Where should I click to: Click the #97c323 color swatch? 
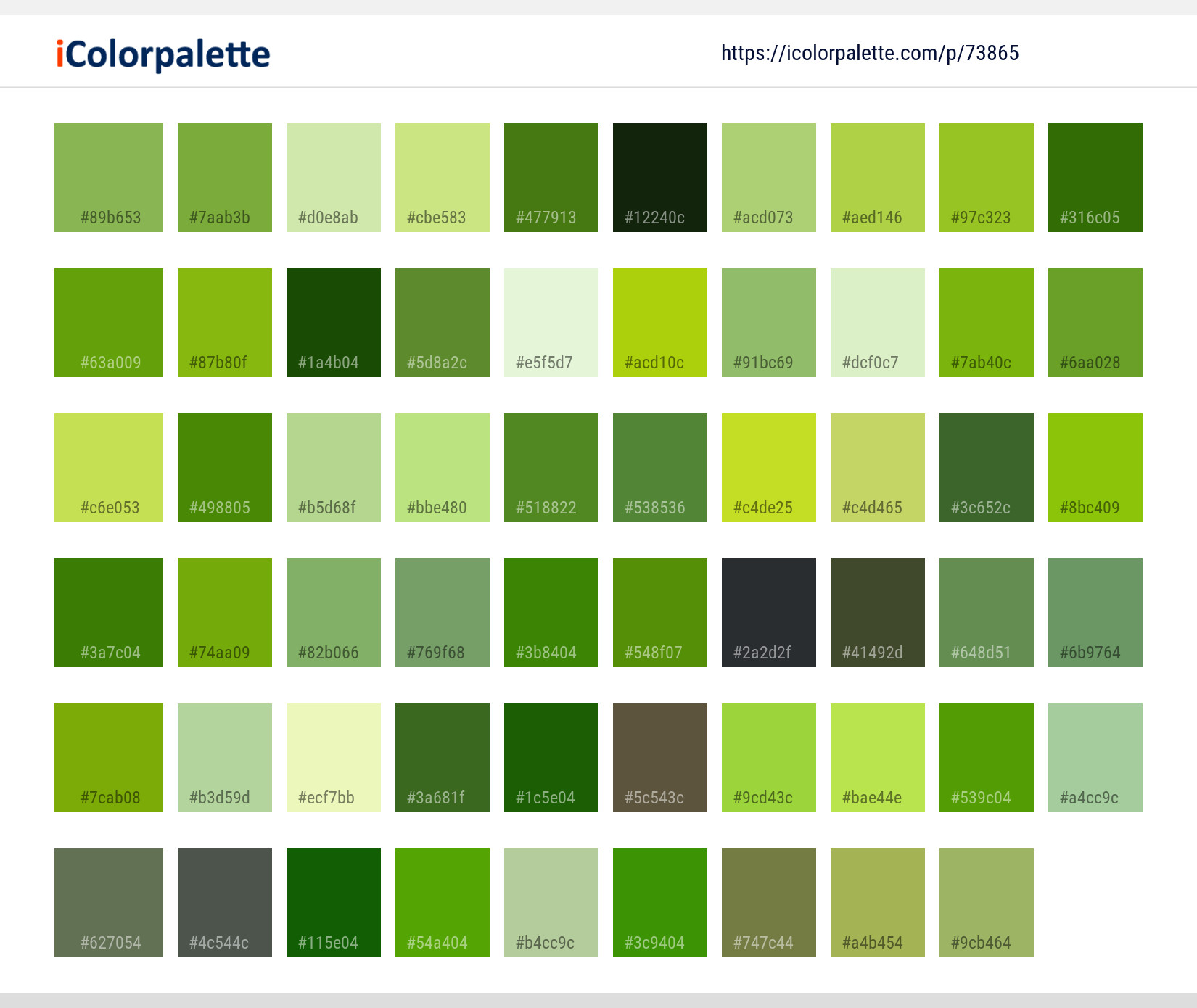pyautogui.click(x=987, y=178)
